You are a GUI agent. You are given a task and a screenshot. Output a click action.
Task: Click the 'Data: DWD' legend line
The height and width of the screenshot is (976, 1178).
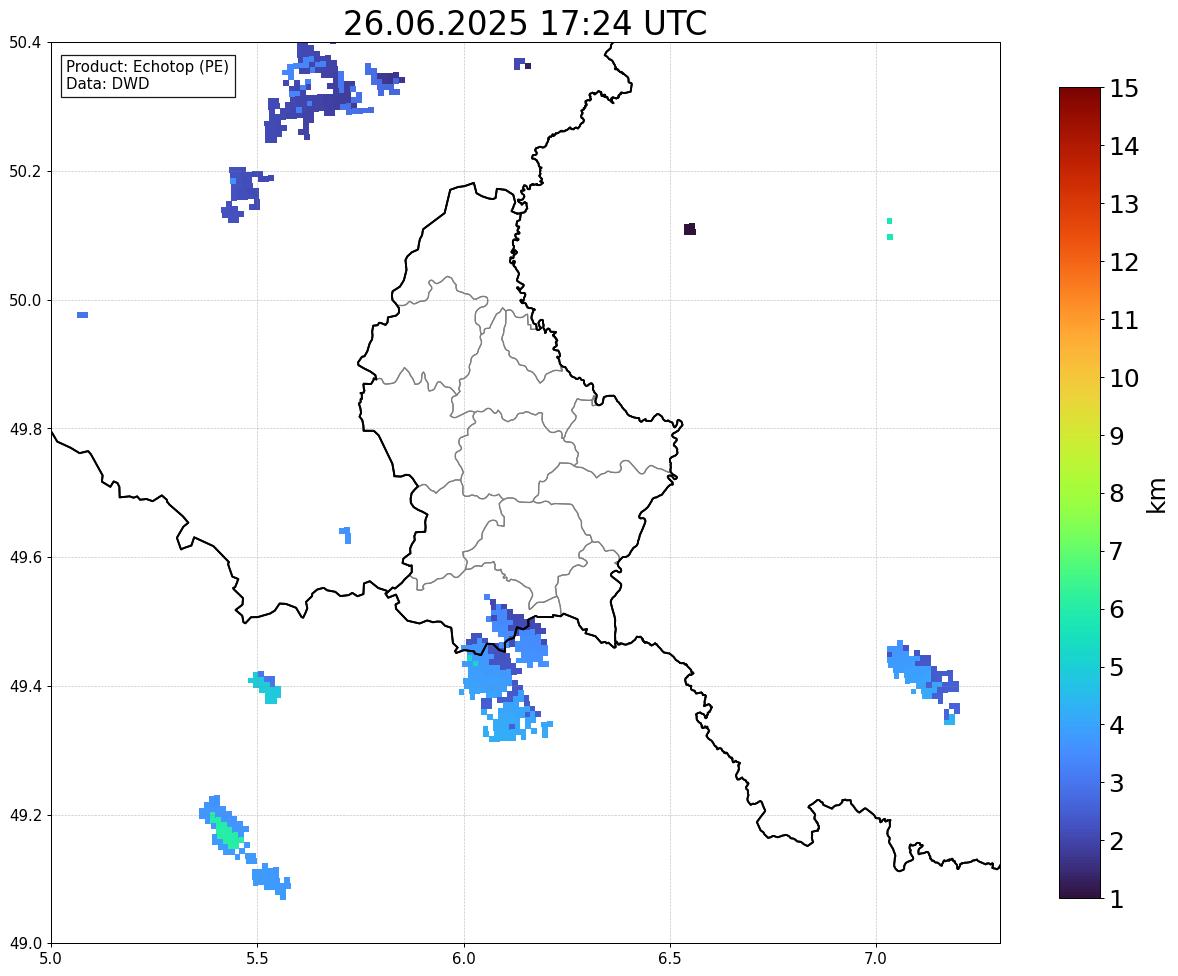coord(107,83)
